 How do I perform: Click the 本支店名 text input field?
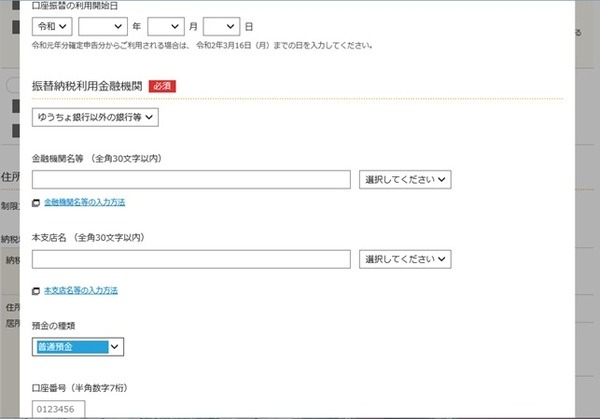[191, 259]
